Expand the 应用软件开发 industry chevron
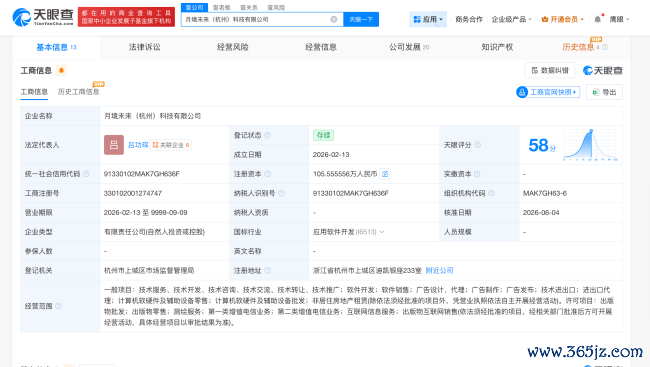Image resolution: width=650 pixels, height=367 pixels. (x=382, y=232)
